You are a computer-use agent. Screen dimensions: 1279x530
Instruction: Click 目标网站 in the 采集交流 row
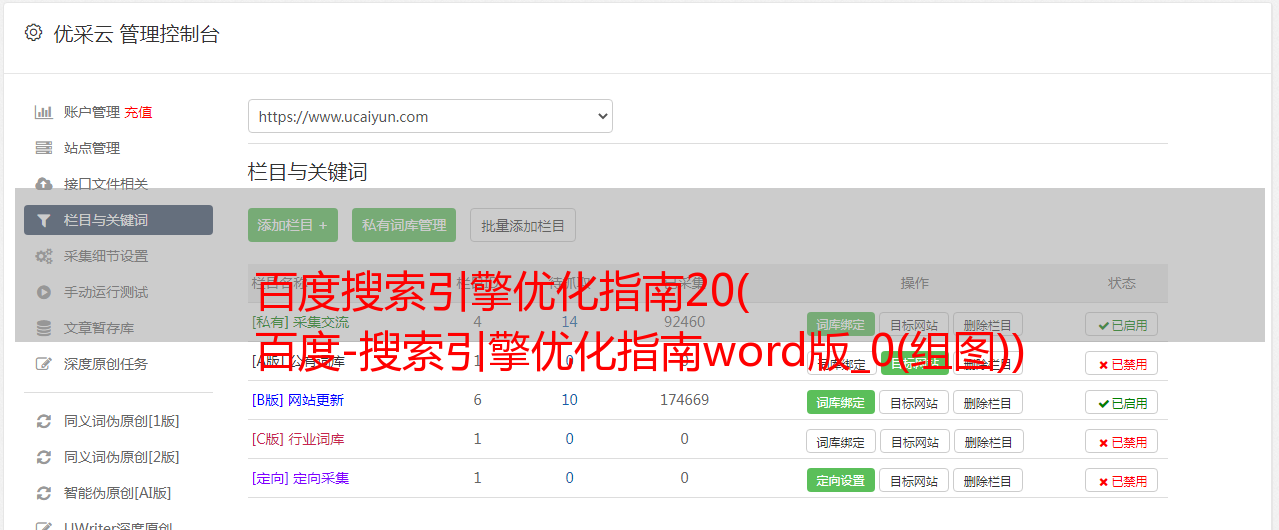[x=914, y=324]
